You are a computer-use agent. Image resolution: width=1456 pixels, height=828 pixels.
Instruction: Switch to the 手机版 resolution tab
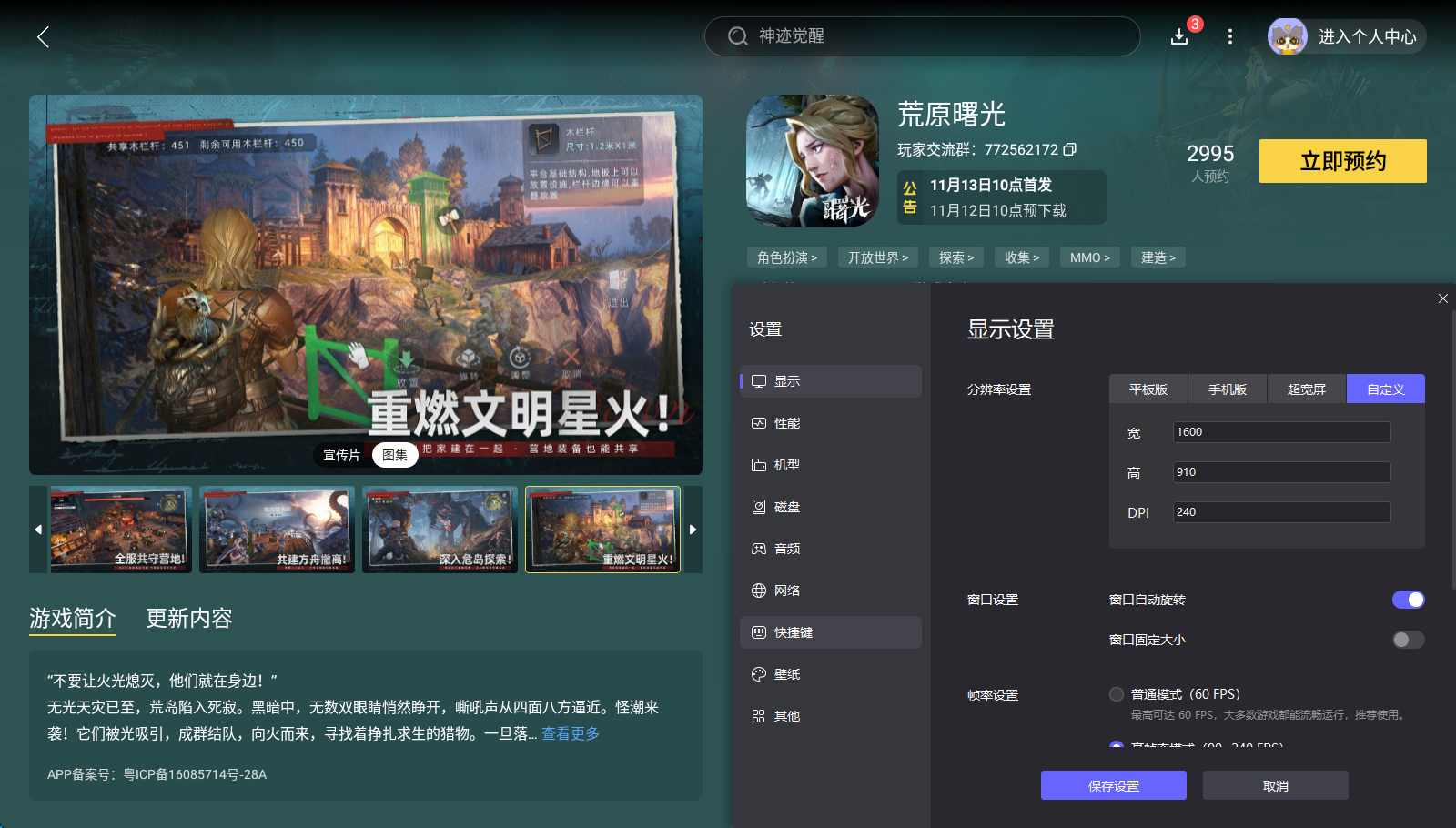pyautogui.click(x=1227, y=389)
